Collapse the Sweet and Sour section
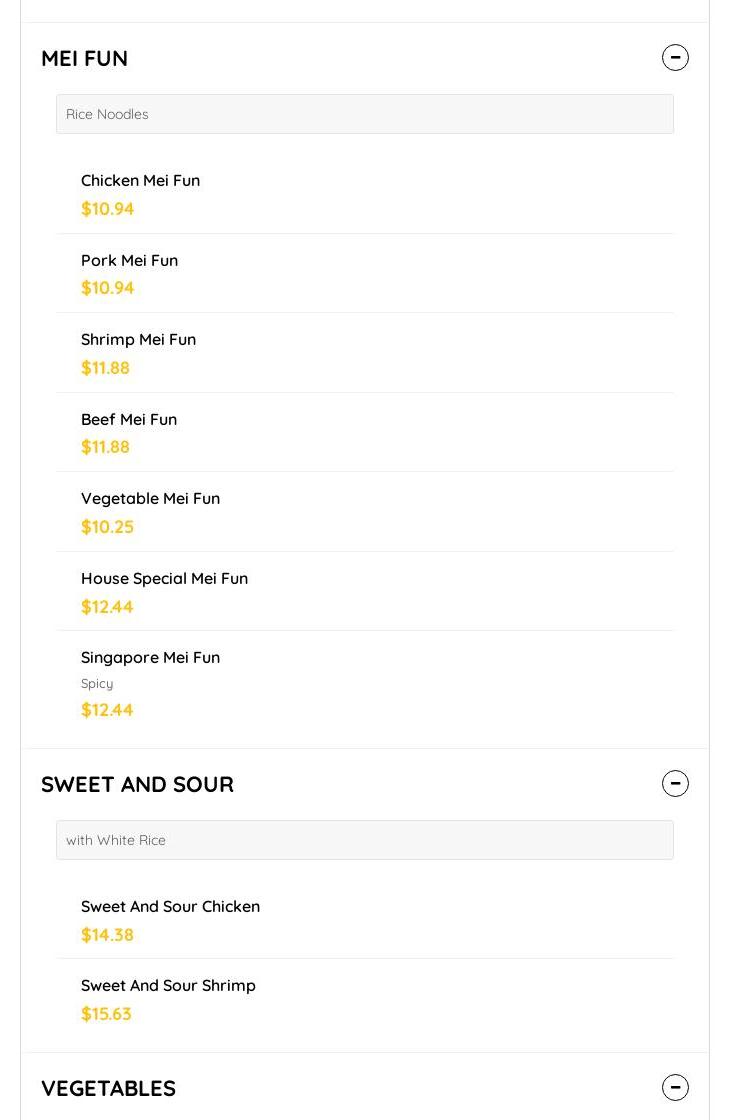Viewport: 750px width, 1120px height. click(675, 784)
